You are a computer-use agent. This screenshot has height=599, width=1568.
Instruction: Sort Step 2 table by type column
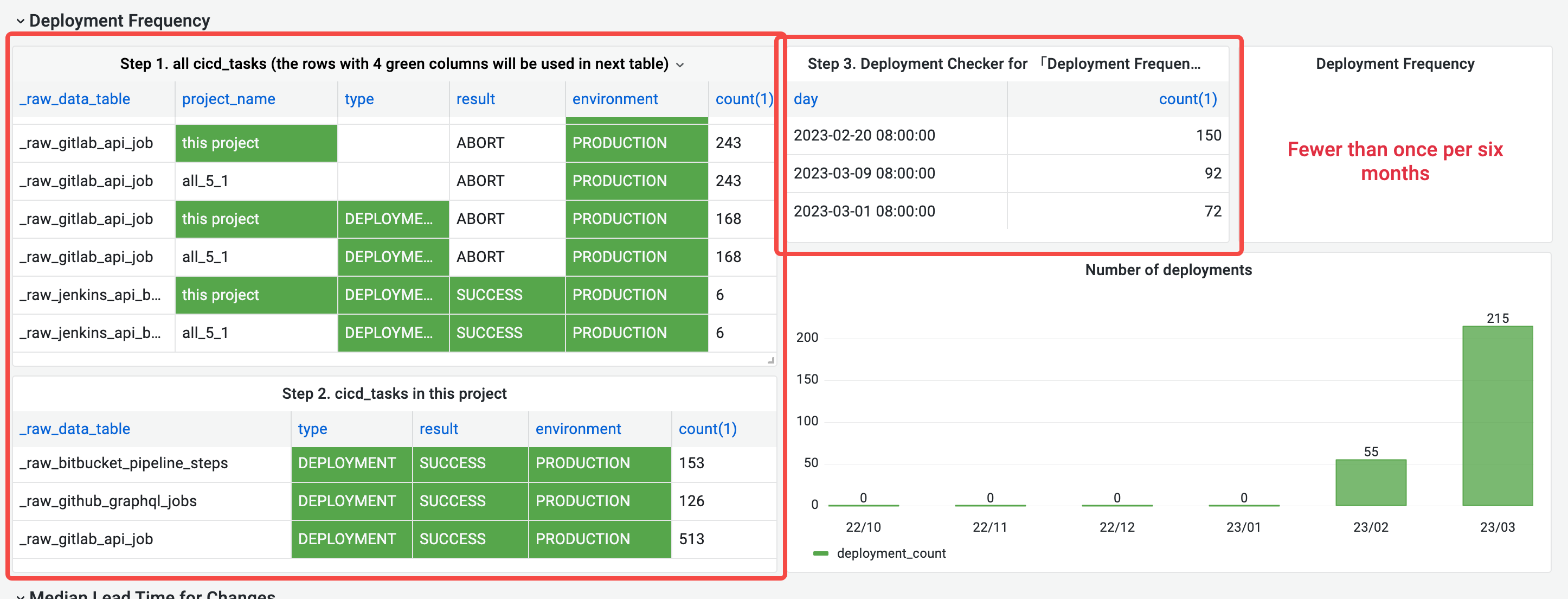312,429
